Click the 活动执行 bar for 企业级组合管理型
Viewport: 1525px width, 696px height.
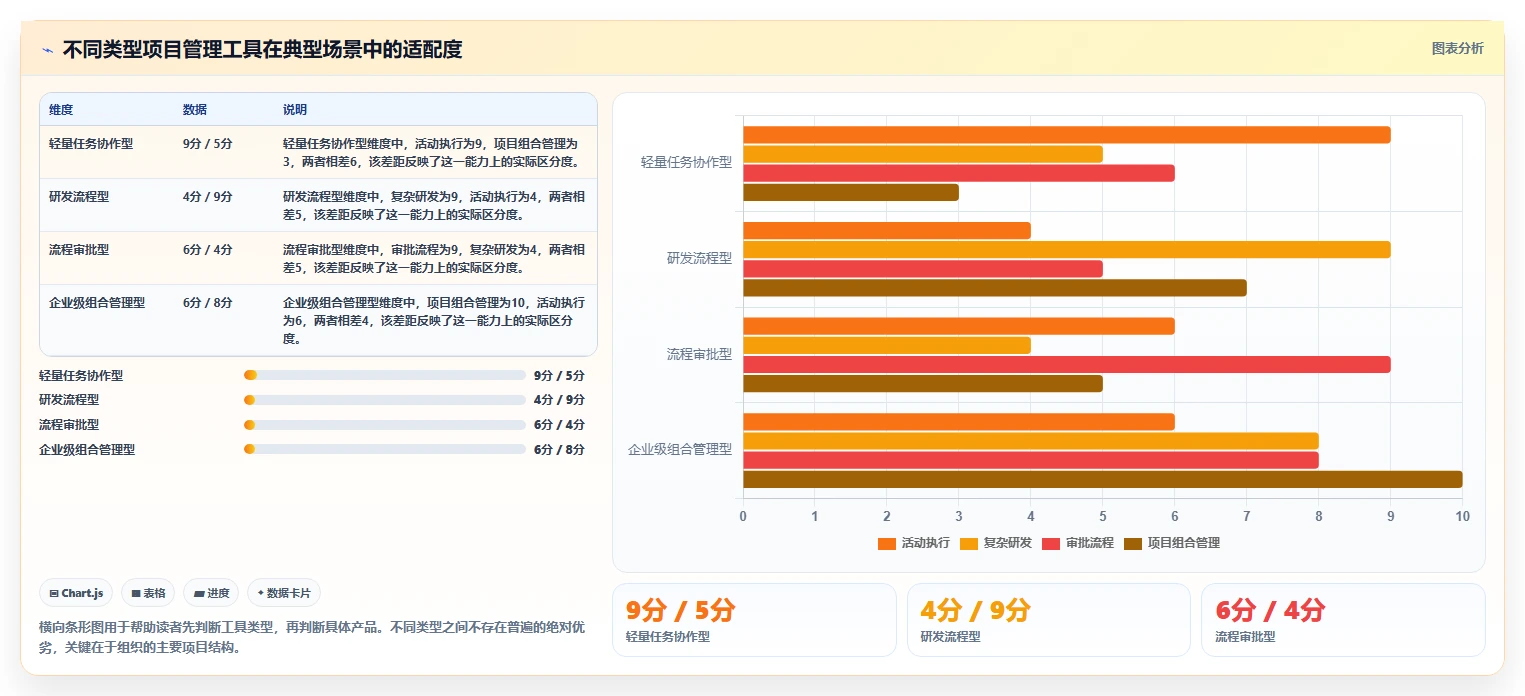[x=959, y=422]
